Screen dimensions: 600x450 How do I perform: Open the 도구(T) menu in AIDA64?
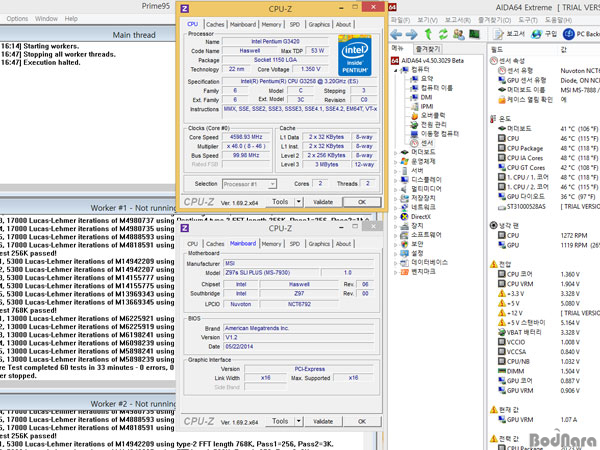pos(528,20)
